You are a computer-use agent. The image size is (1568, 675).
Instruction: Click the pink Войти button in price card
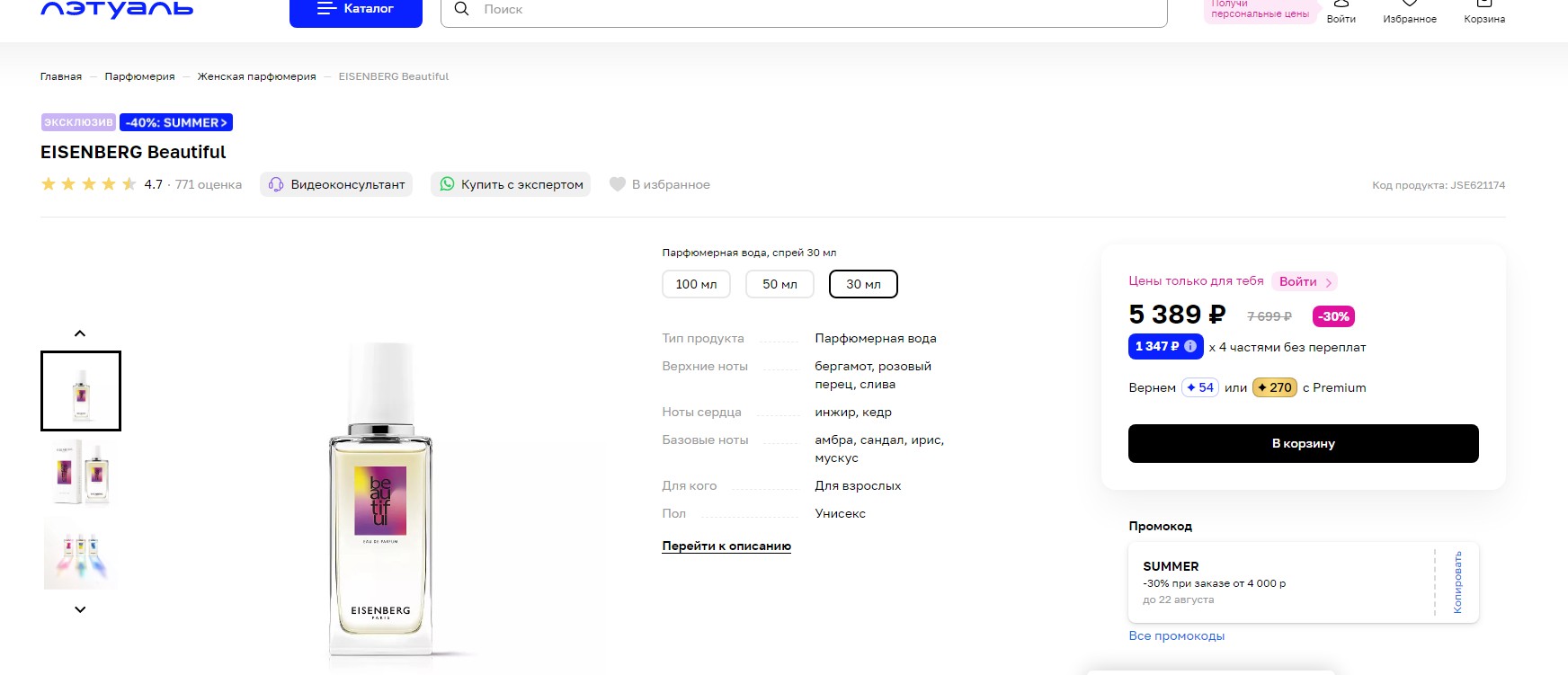(1305, 281)
